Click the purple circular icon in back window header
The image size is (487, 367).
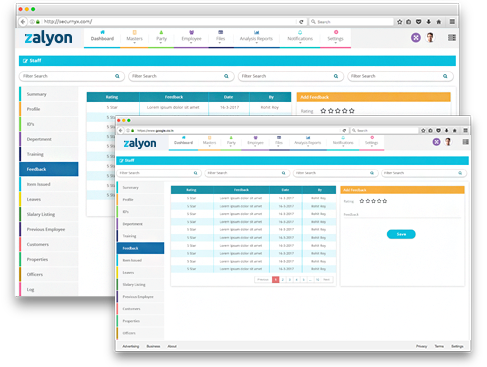pyautogui.click(x=416, y=38)
